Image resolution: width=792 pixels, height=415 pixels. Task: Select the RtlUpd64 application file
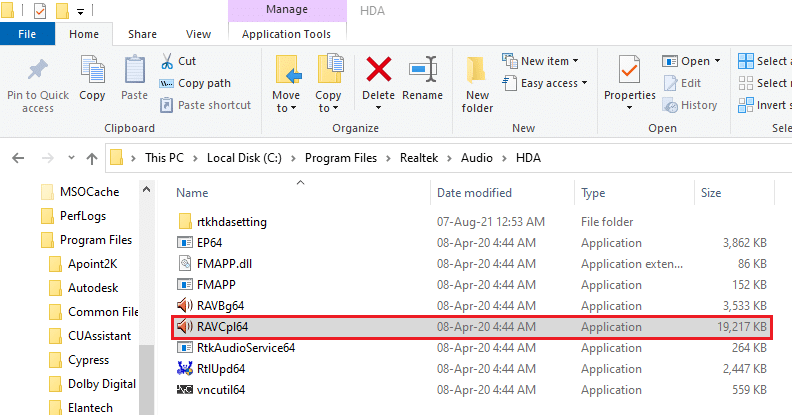tap(211, 368)
